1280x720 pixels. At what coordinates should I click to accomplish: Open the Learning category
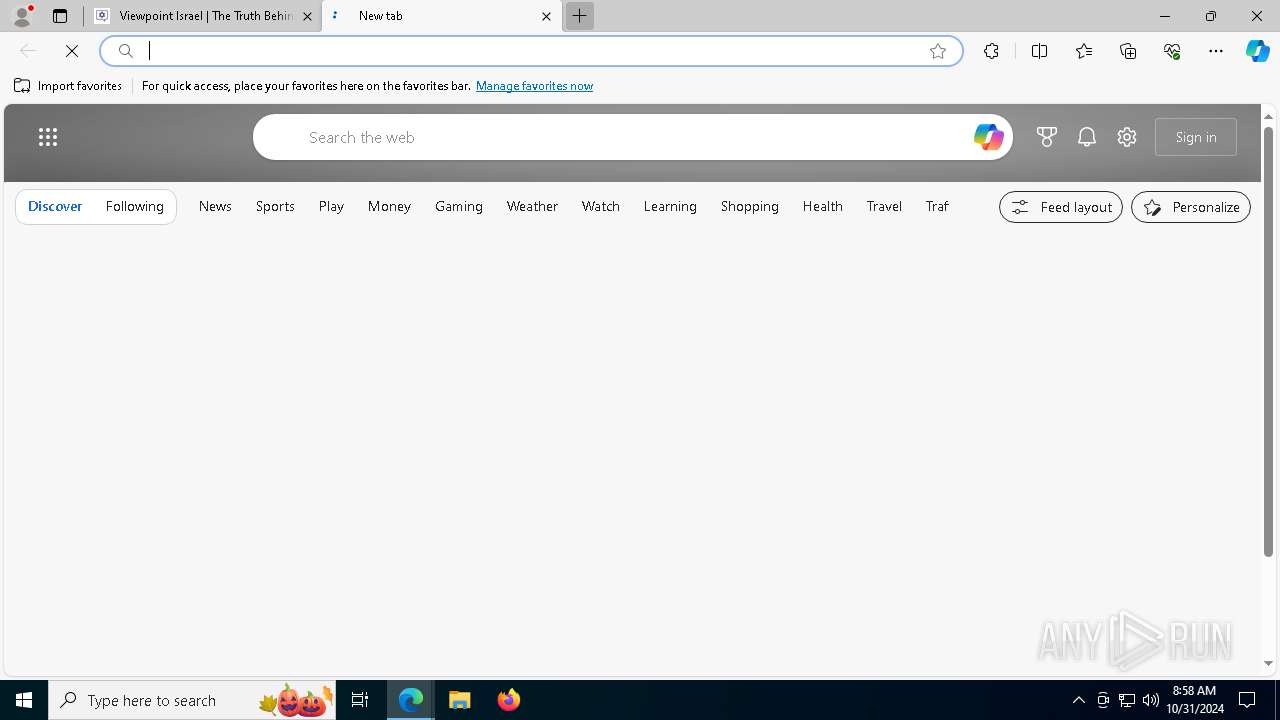[x=670, y=206]
